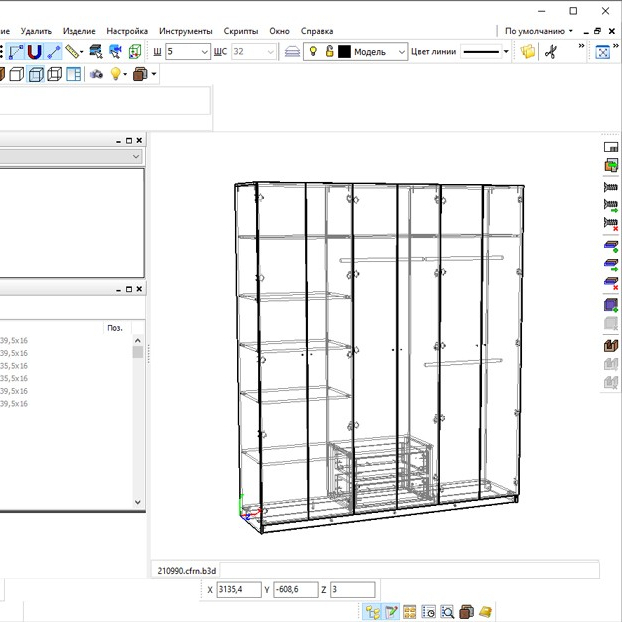The image size is (622, 622).
Task: Open the Цвет линии dropdown arrow
Action: pos(506,52)
